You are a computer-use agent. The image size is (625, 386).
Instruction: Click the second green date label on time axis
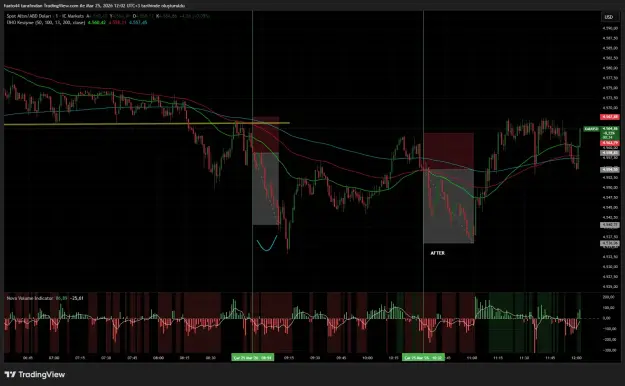[423, 358]
